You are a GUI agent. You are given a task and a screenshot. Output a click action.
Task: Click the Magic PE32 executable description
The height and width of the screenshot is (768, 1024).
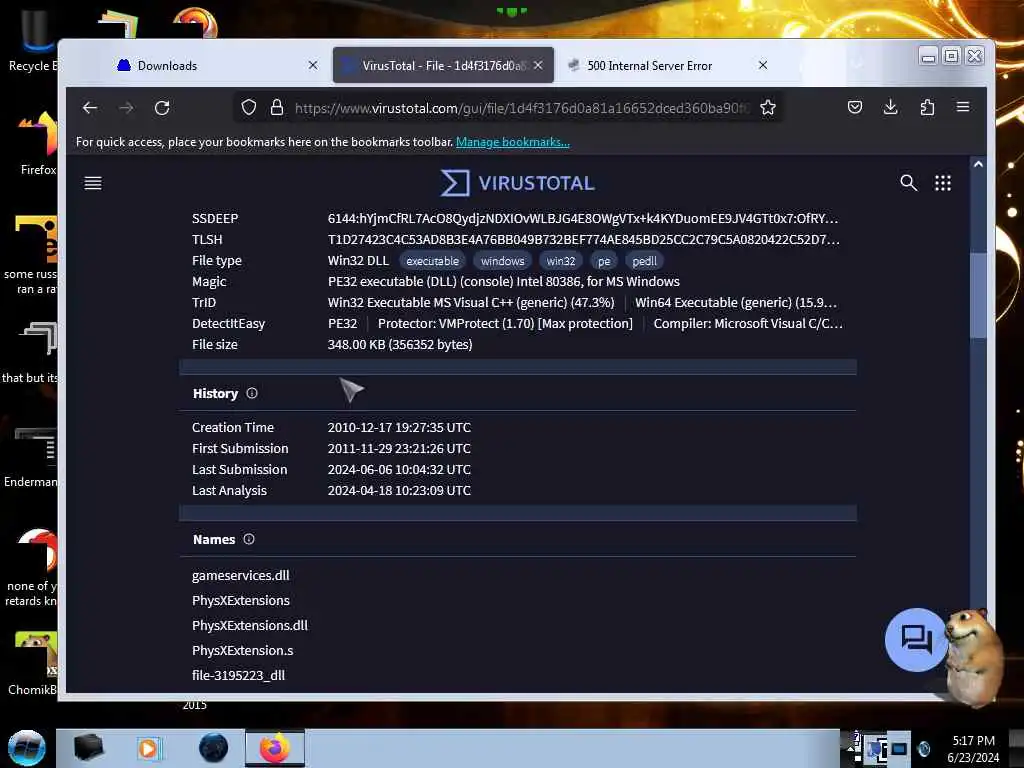point(504,281)
